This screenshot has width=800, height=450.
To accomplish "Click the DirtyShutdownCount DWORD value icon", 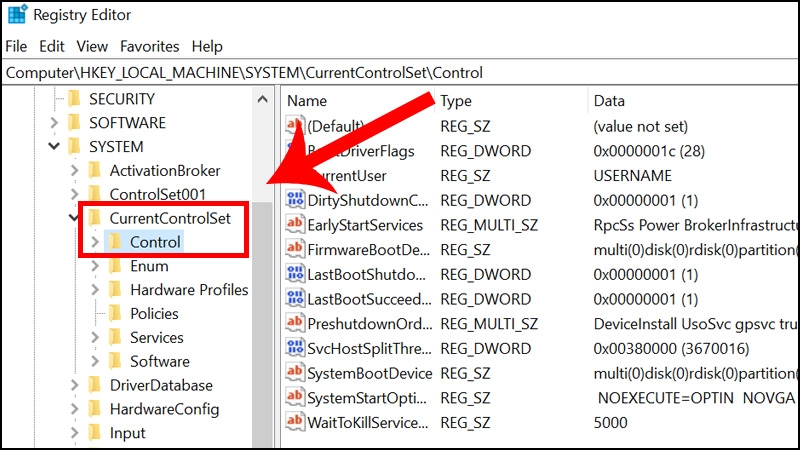I will click(295, 199).
